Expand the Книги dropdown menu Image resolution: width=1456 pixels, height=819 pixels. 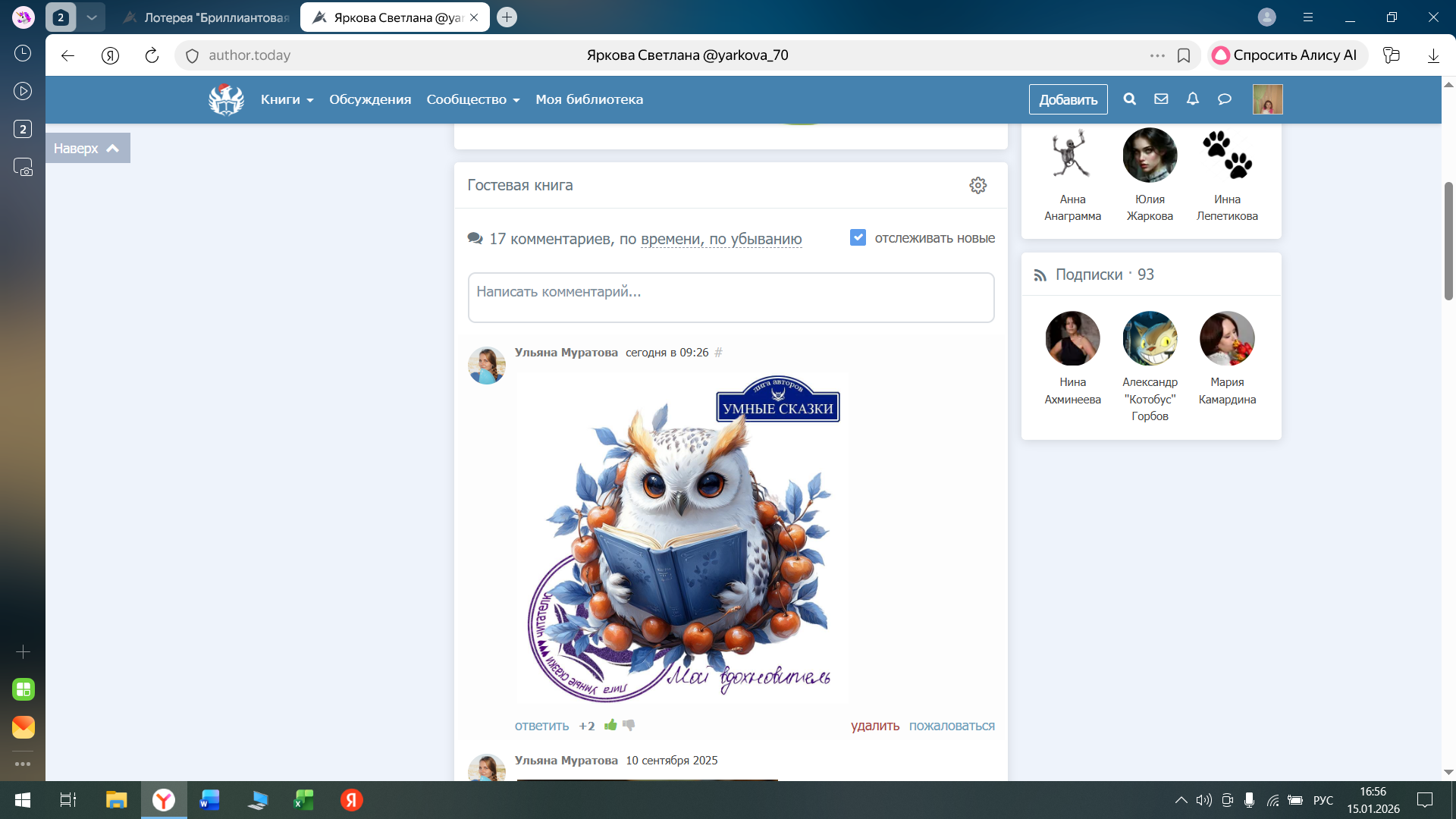click(x=287, y=99)
